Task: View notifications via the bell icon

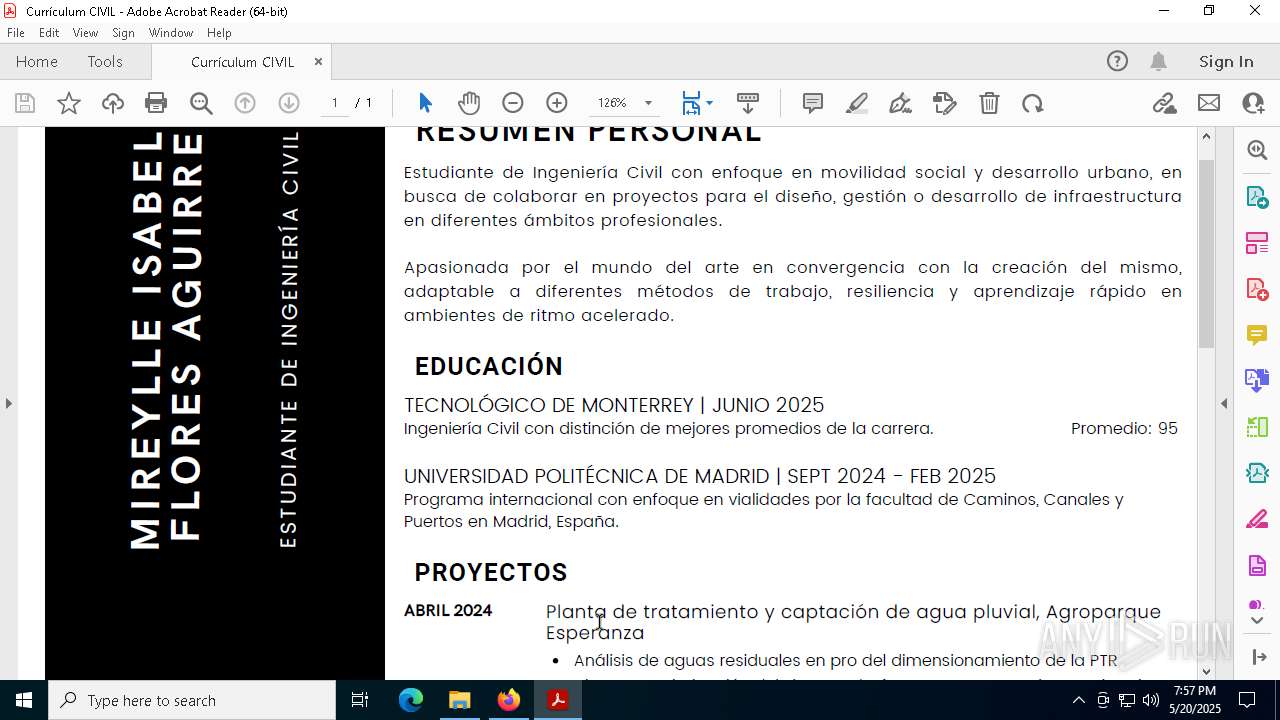Action: coord(1158,61)
